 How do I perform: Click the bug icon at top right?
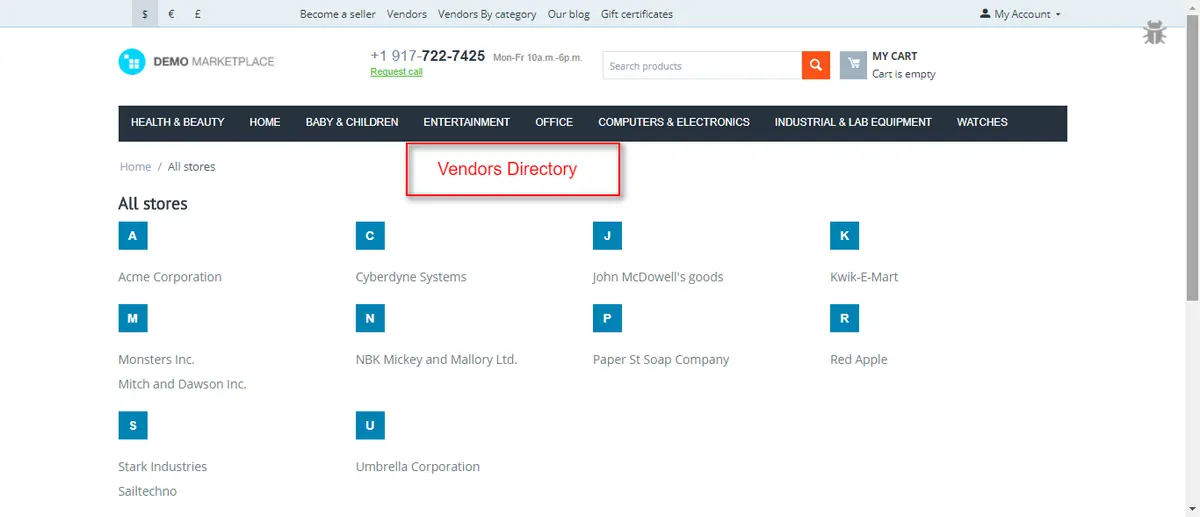click(x=1155, y=33)
